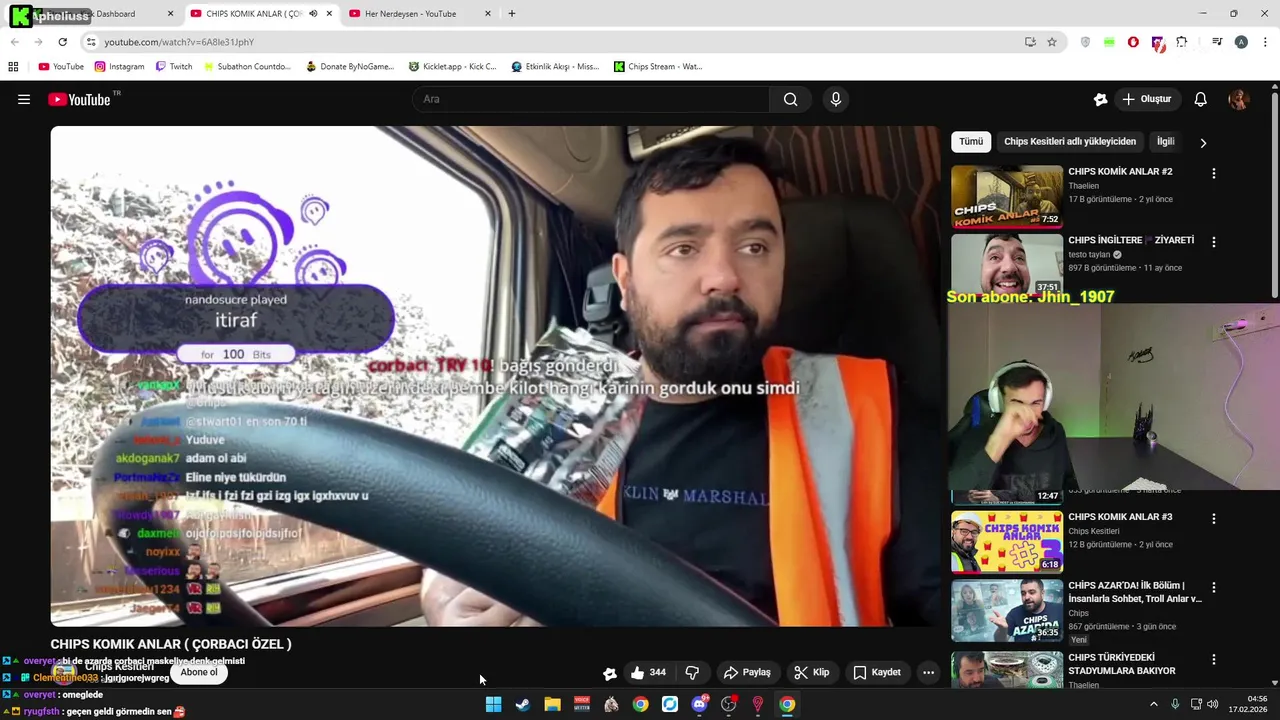Open the Subathon Countdown bookmark
The width and height of the screenshot is (1280, 720).
[246, 67]
